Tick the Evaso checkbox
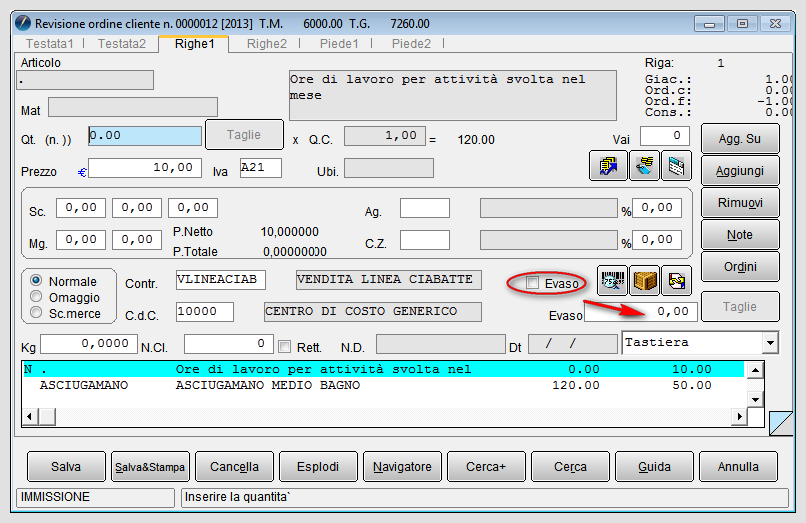The width and height of the screenshot is (806, 523). 532,282
